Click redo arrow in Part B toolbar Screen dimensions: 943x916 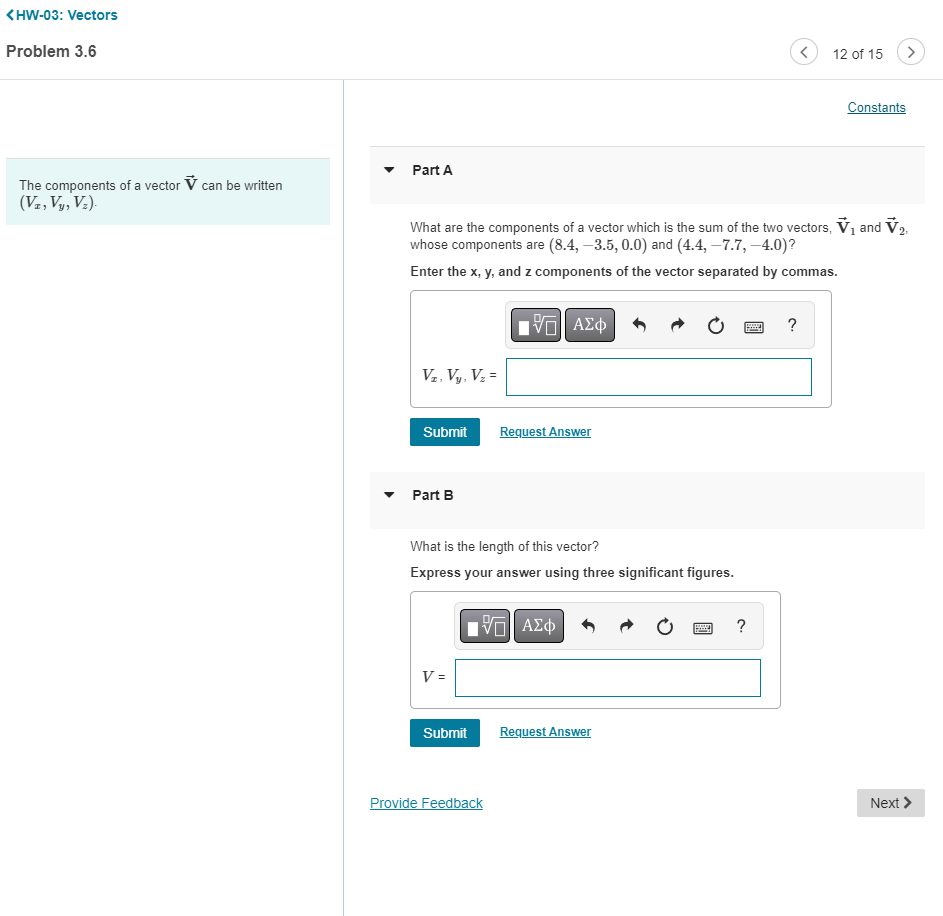[626, 626]
